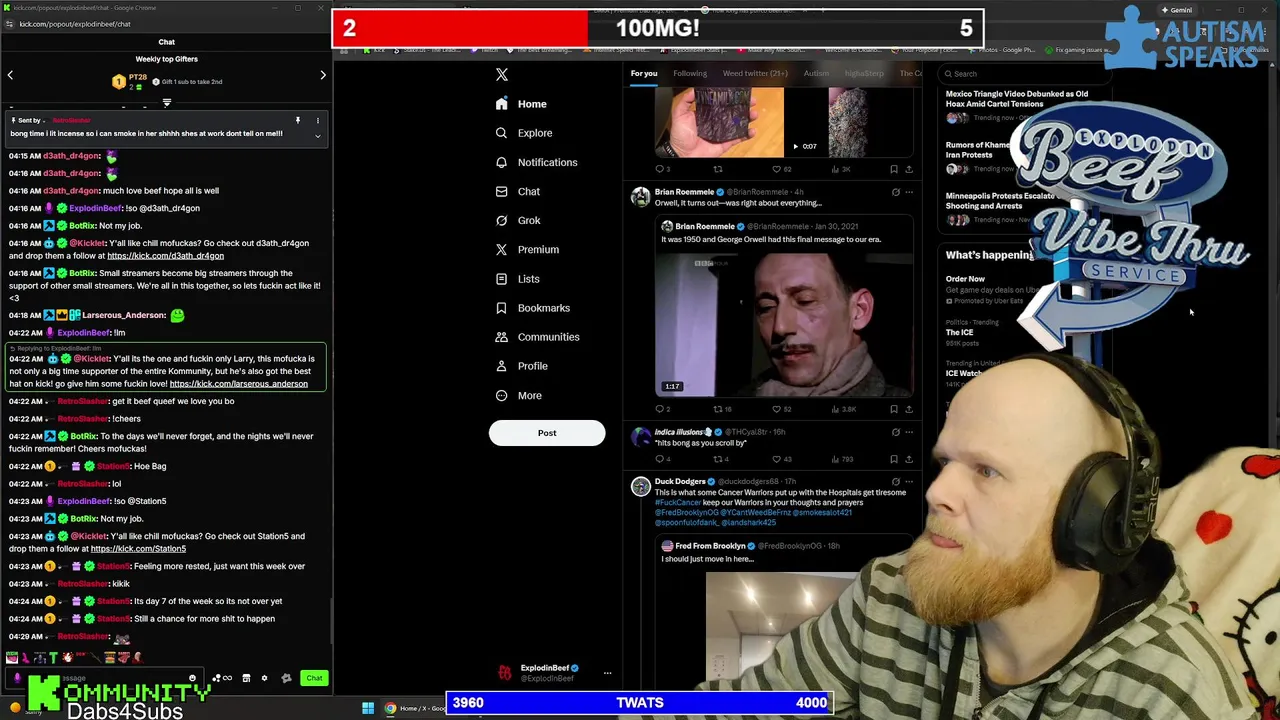View analytics 3.8K on Roemmele post
The height and width of the screenshot is (720, 1280).
click(x=842, y=409)
